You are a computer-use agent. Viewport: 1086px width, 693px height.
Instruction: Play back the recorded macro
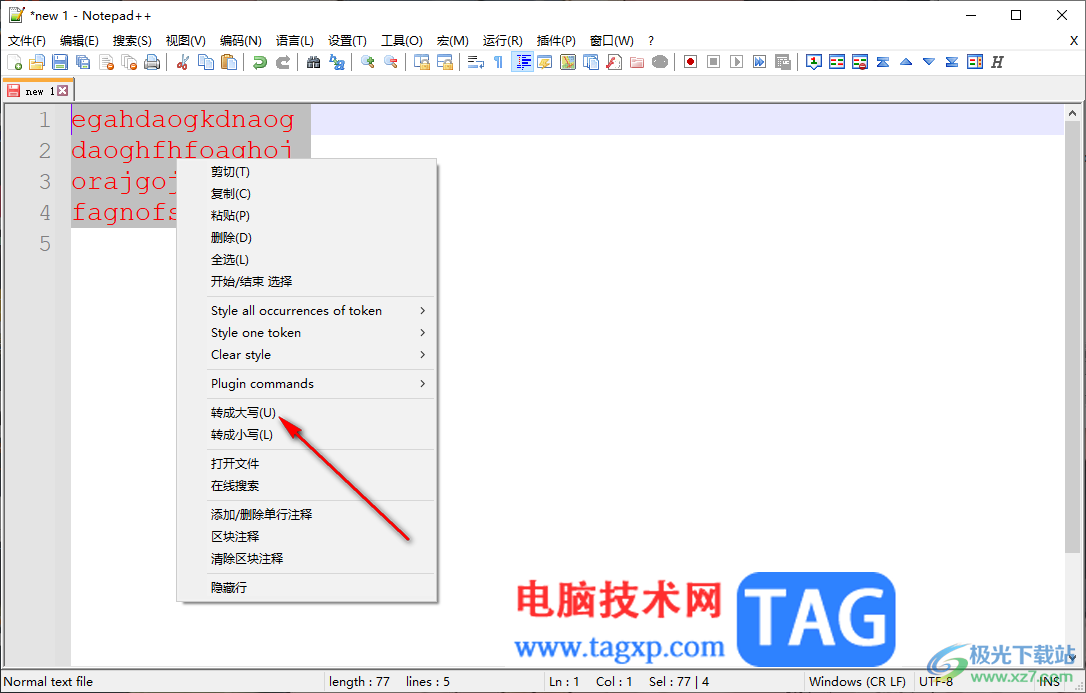(x=737, y=62)
